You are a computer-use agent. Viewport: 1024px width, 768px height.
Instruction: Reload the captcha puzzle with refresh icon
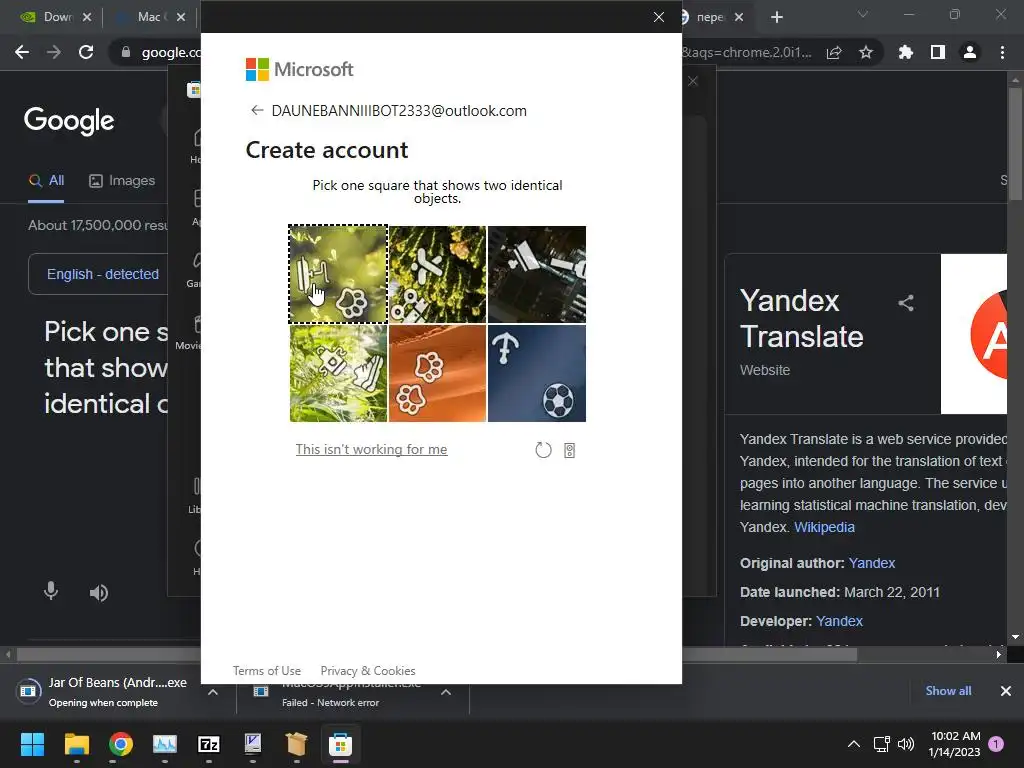tap(543, 450)
